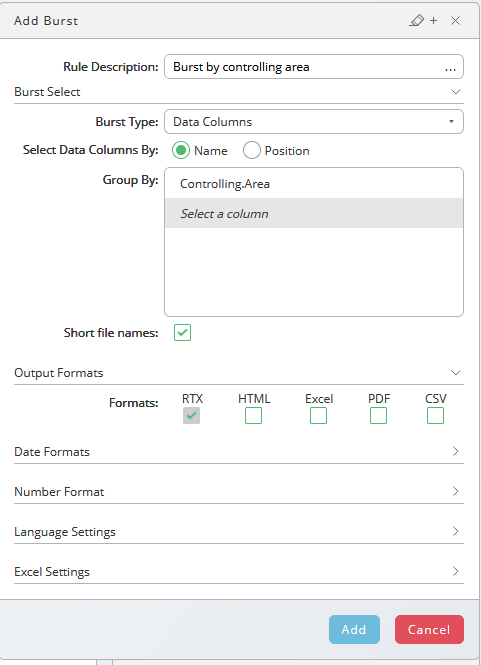The width and height of the screenshot is (481, 665).
Task: Enable the Excel output format checkbox
Action: tap(318, 416)
